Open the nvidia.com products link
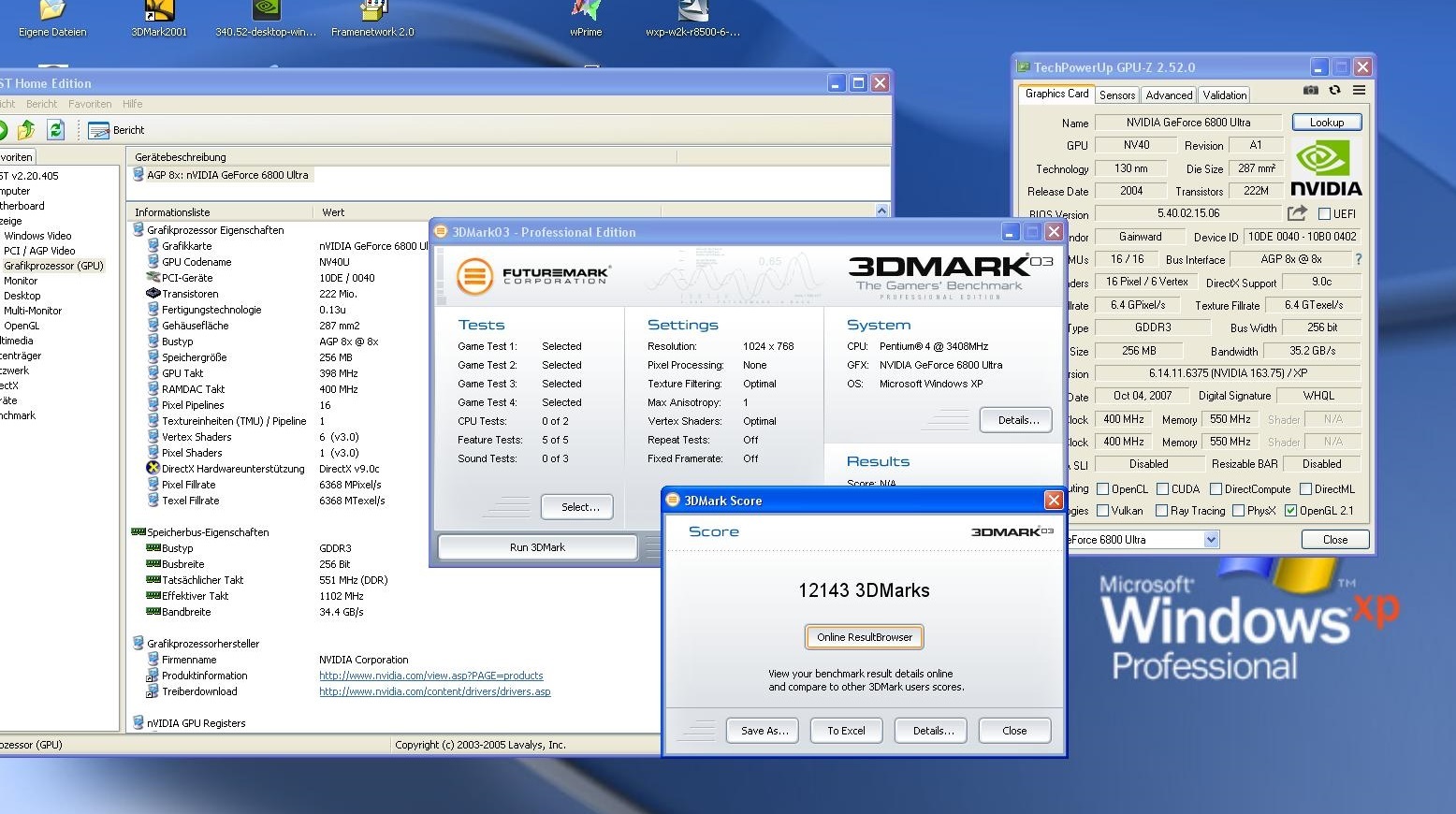 point(430,676)
